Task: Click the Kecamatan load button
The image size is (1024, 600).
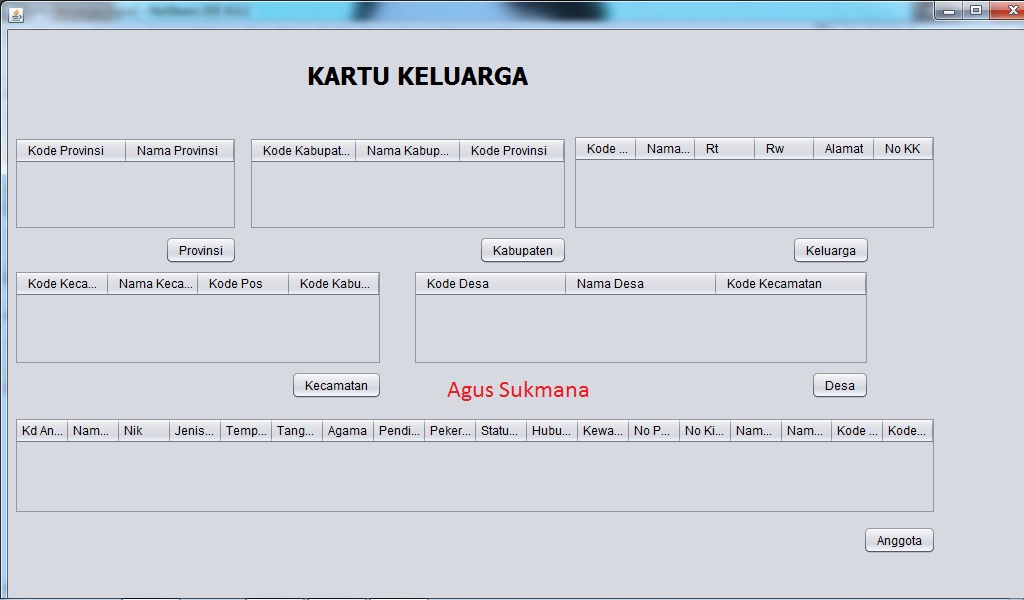Action: [335, 384]
